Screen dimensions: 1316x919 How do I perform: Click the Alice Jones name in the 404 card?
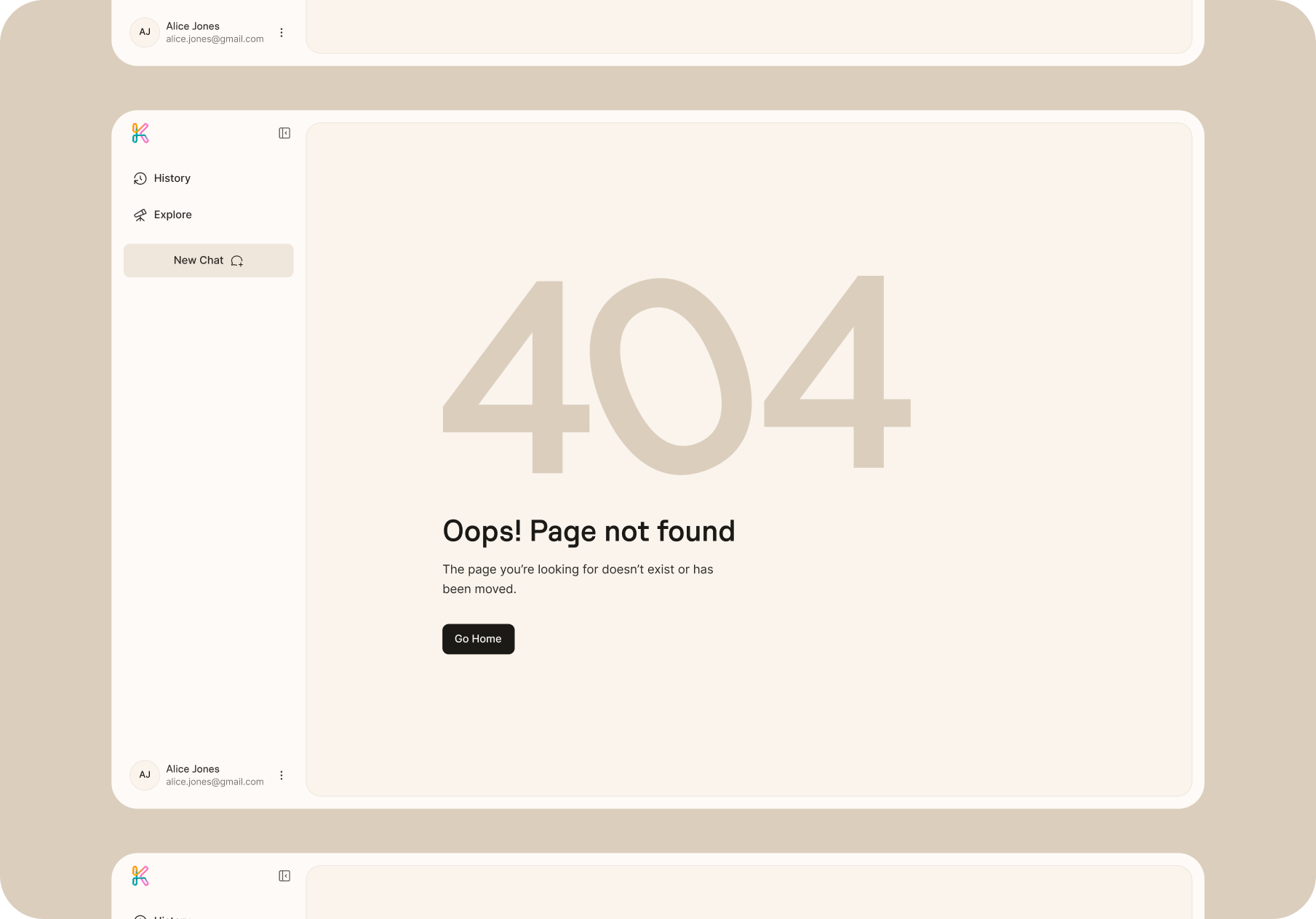point(193,769)
